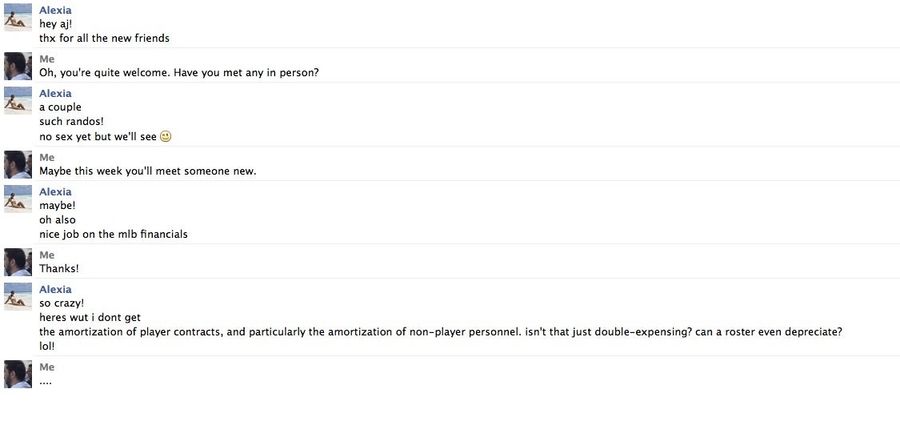Click the "Me" label above the "...." message

pyautogui.click(x=47, y=367)
